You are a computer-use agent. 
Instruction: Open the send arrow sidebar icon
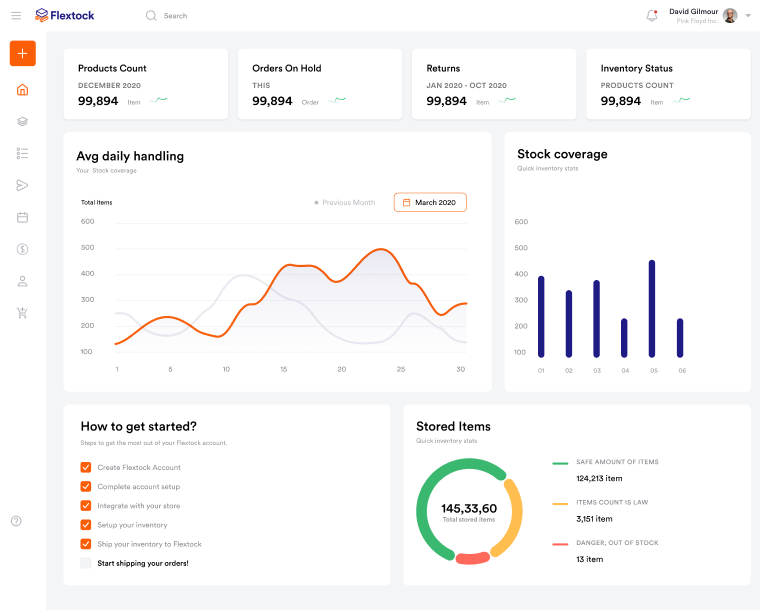click(22, 185)
